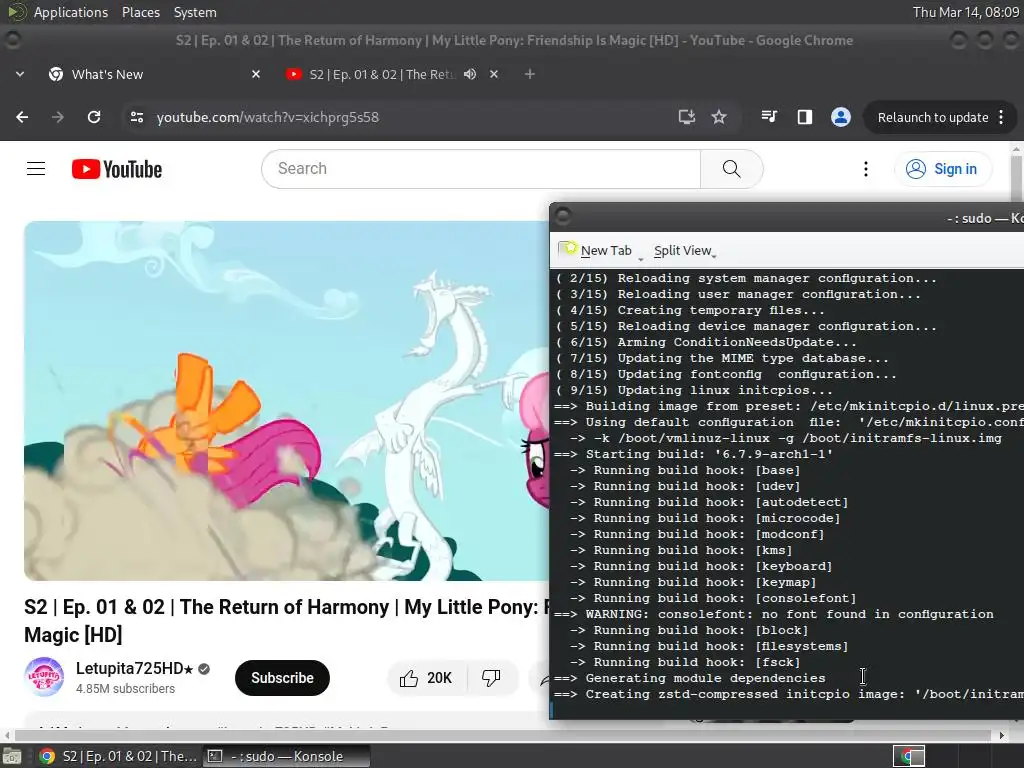Click the 'Generating module dependencies' line
This screenshot has width=1024, height=768.
tap(689, 678)
